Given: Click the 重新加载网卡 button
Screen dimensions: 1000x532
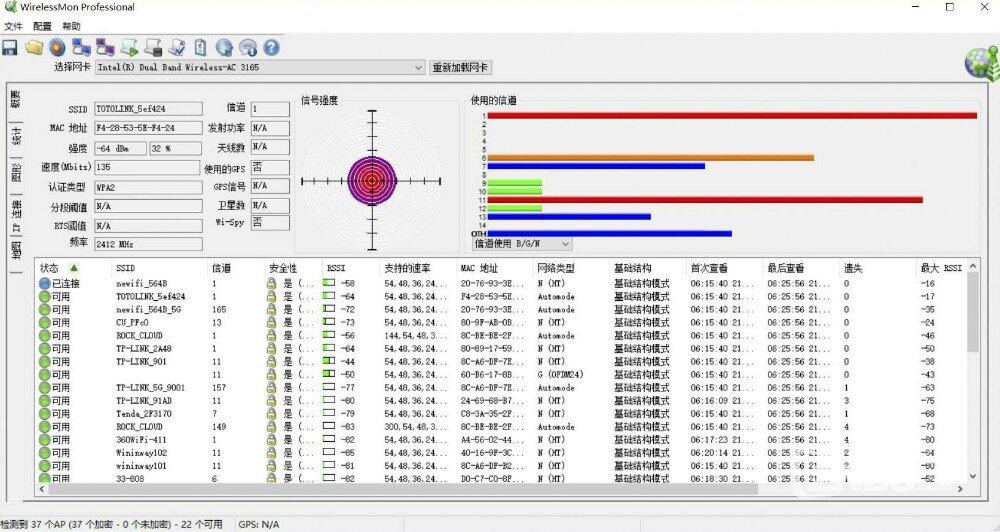Looking at the screenshot, I should coord(460,67).
